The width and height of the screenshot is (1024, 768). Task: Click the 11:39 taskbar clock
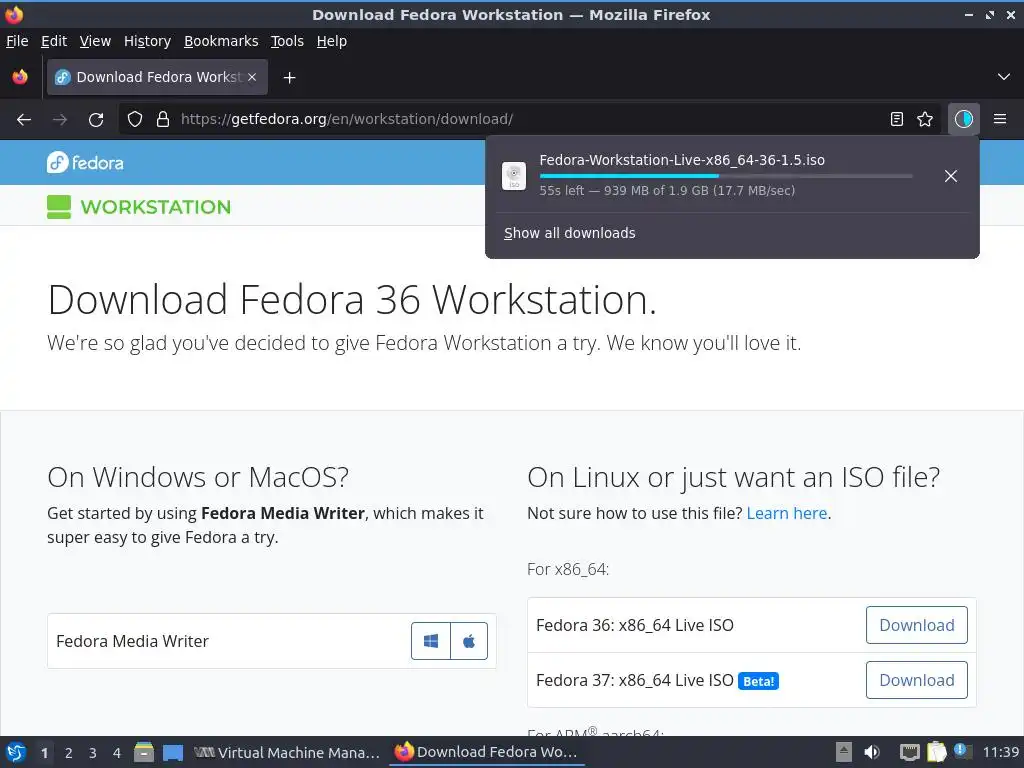click(x=1000, y=752)
